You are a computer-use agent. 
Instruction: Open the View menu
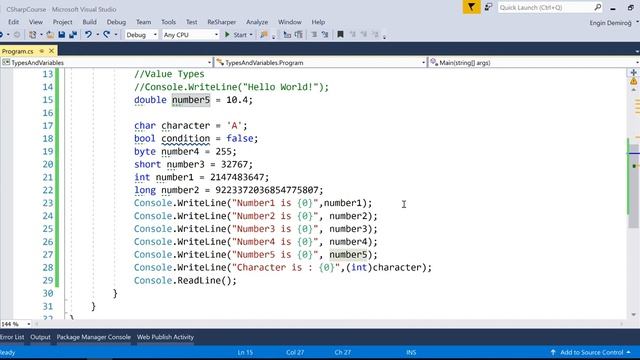click(x=36, y=22)
